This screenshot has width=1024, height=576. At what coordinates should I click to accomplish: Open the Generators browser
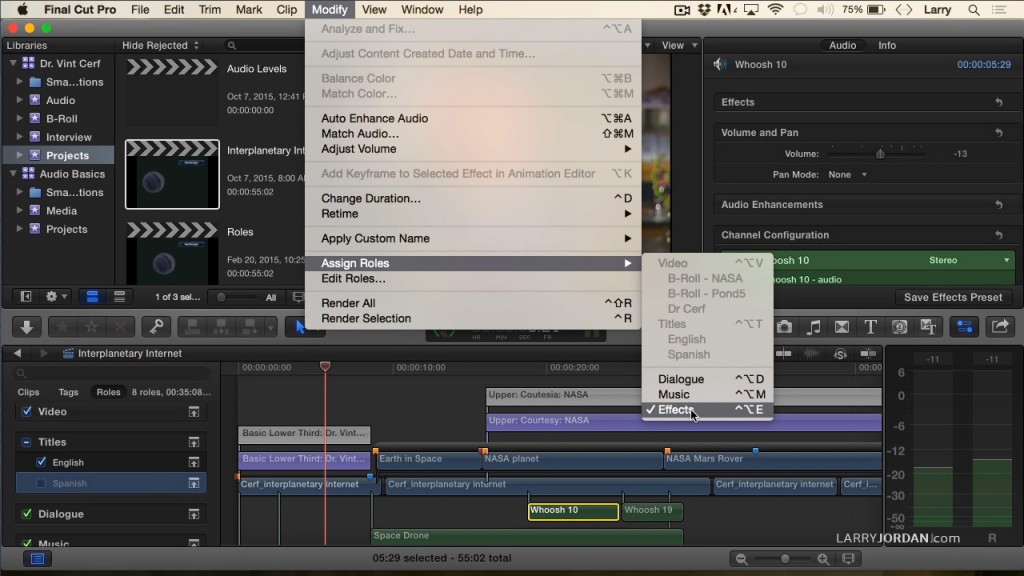tap(899, 327)
